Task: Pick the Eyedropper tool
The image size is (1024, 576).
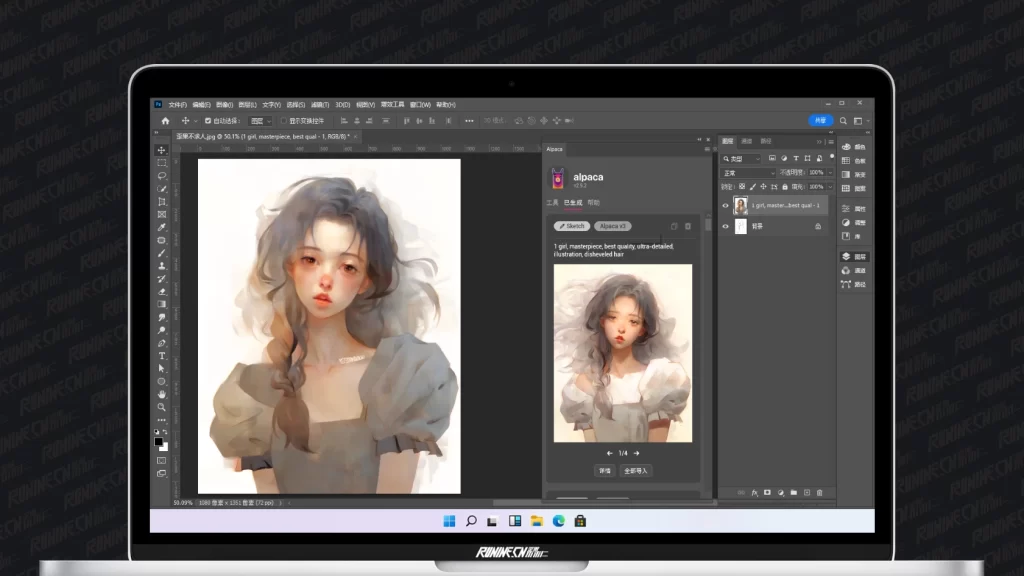Action: click(161, 227)
